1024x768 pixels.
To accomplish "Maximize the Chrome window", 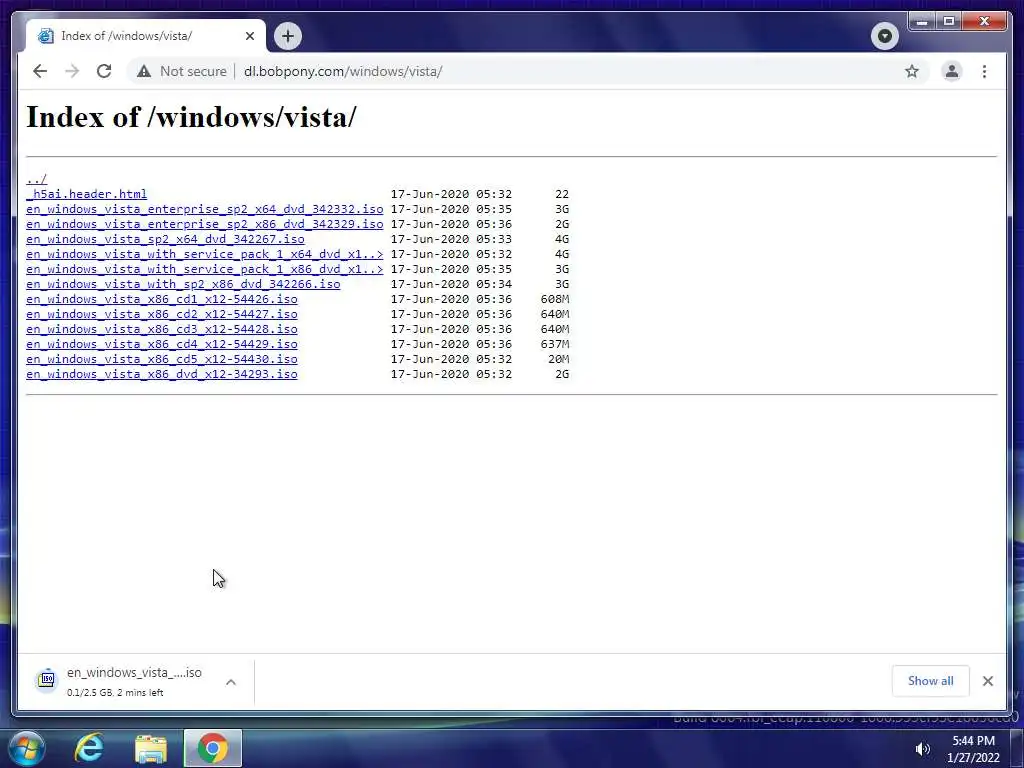I will [x=948, y=22].
